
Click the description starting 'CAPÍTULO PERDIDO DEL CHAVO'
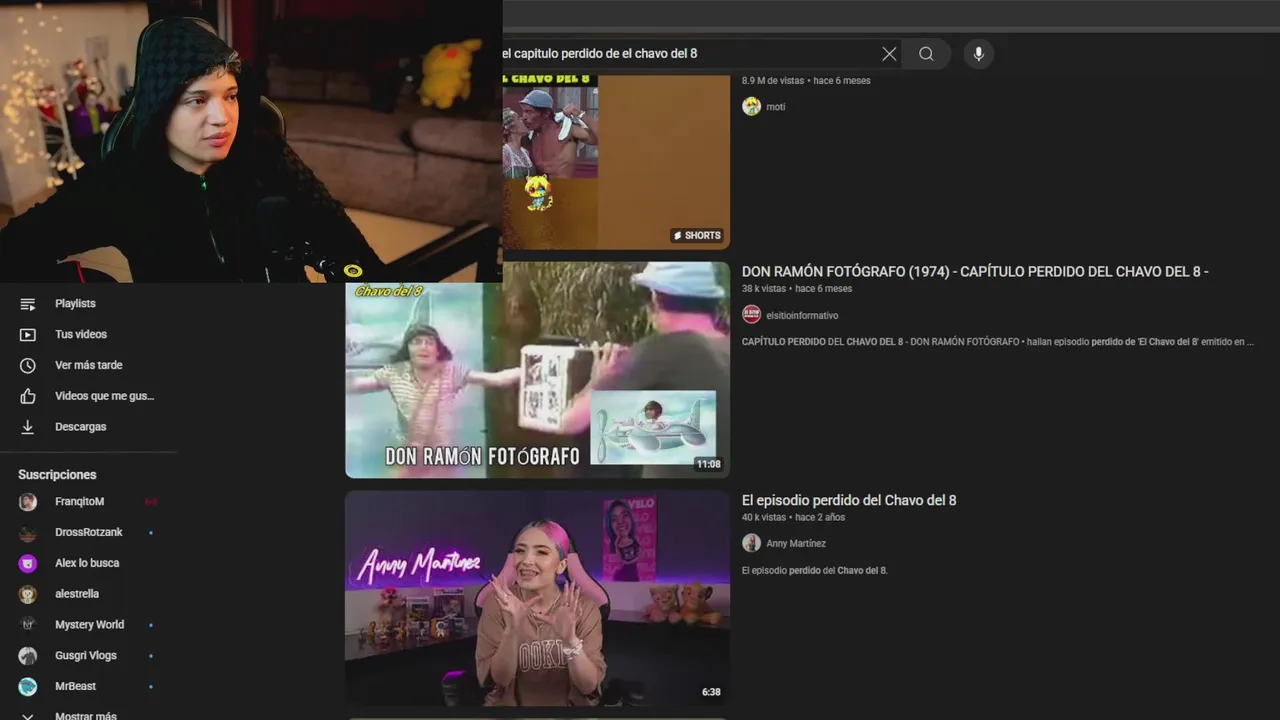pos(997,342)
